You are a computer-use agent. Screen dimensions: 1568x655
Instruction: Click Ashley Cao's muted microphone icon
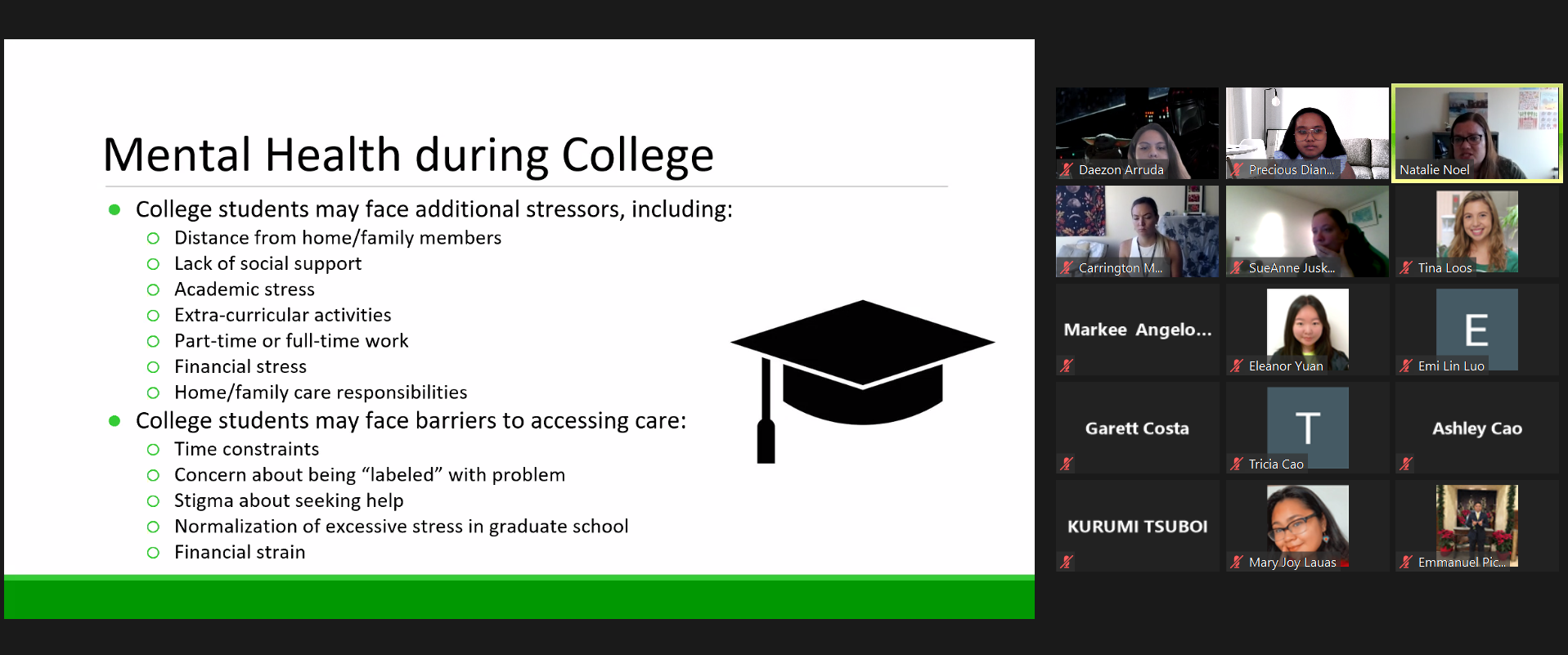click(1406, 464)
